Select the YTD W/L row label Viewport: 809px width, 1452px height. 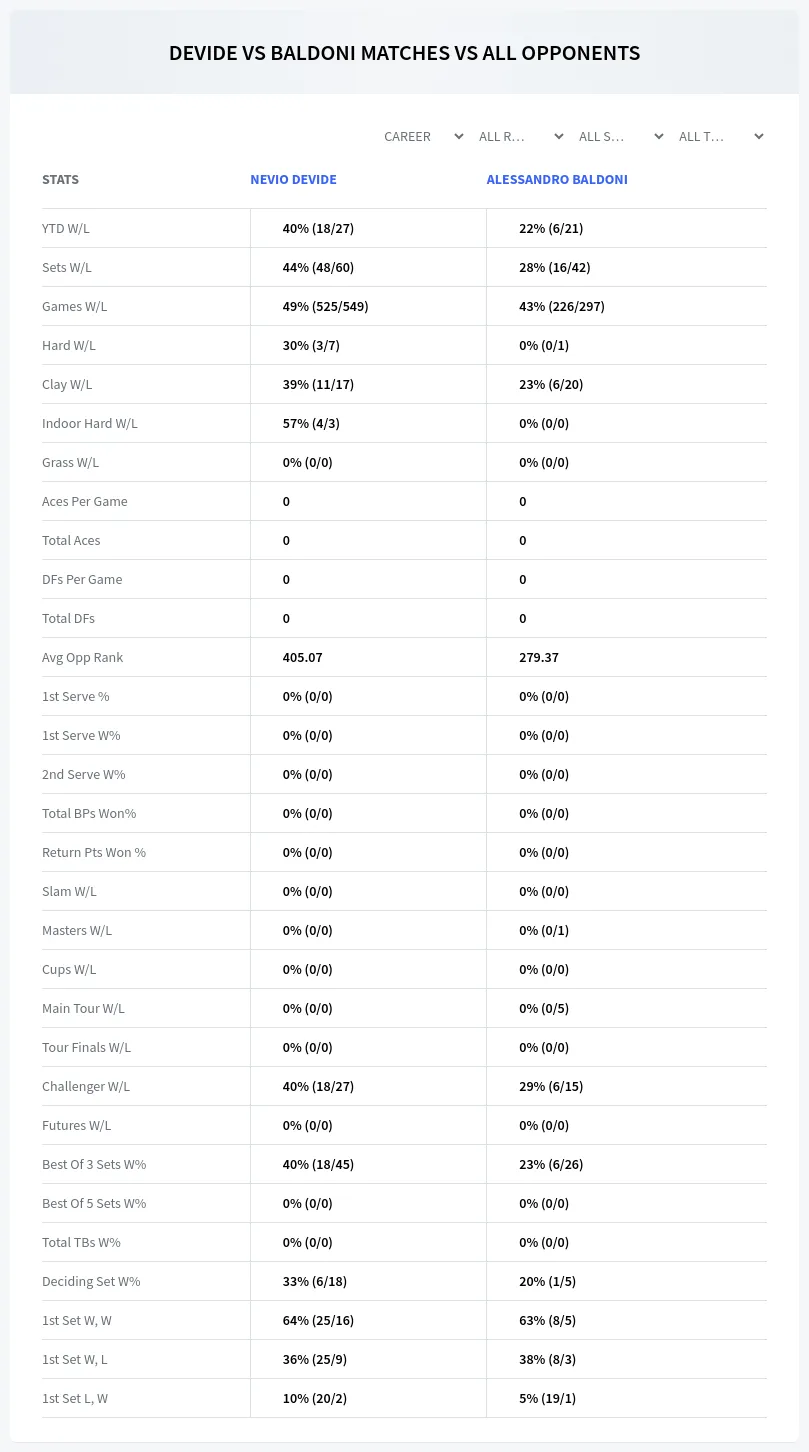[x=66, y=228]
